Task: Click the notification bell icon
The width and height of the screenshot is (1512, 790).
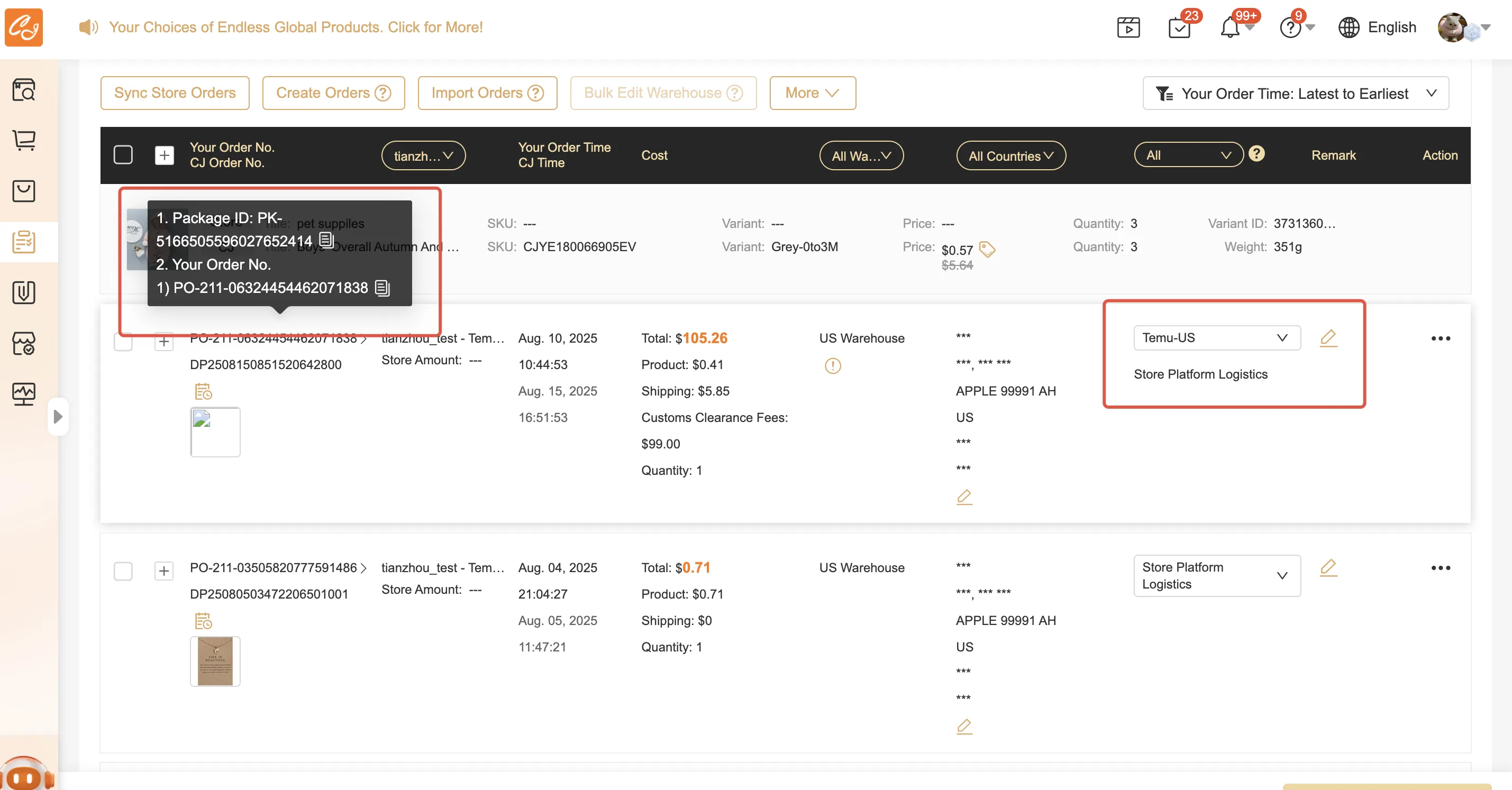Action: pos(1229,28)
